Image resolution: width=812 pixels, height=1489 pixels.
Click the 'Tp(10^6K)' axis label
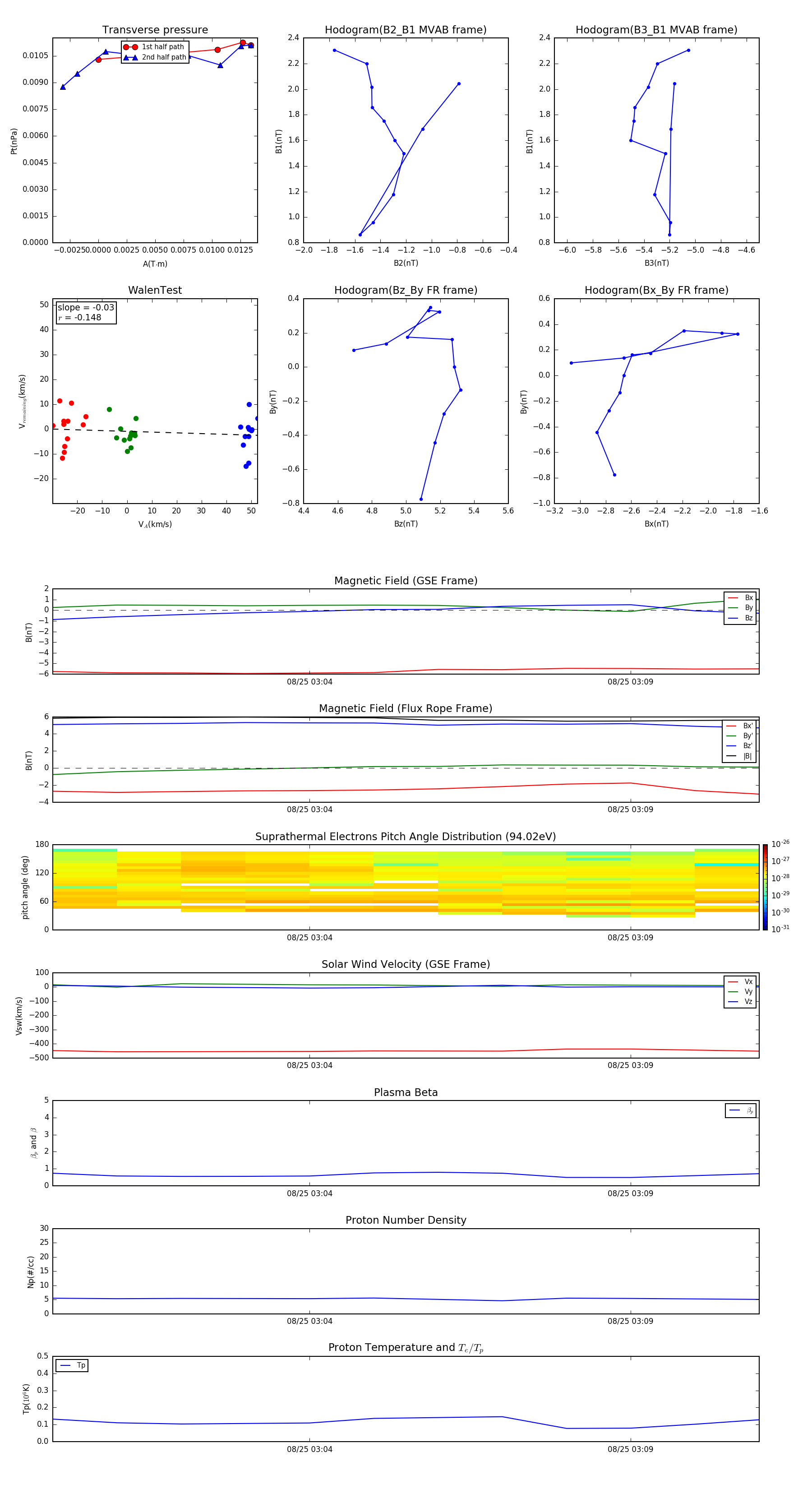(26, 1399)
